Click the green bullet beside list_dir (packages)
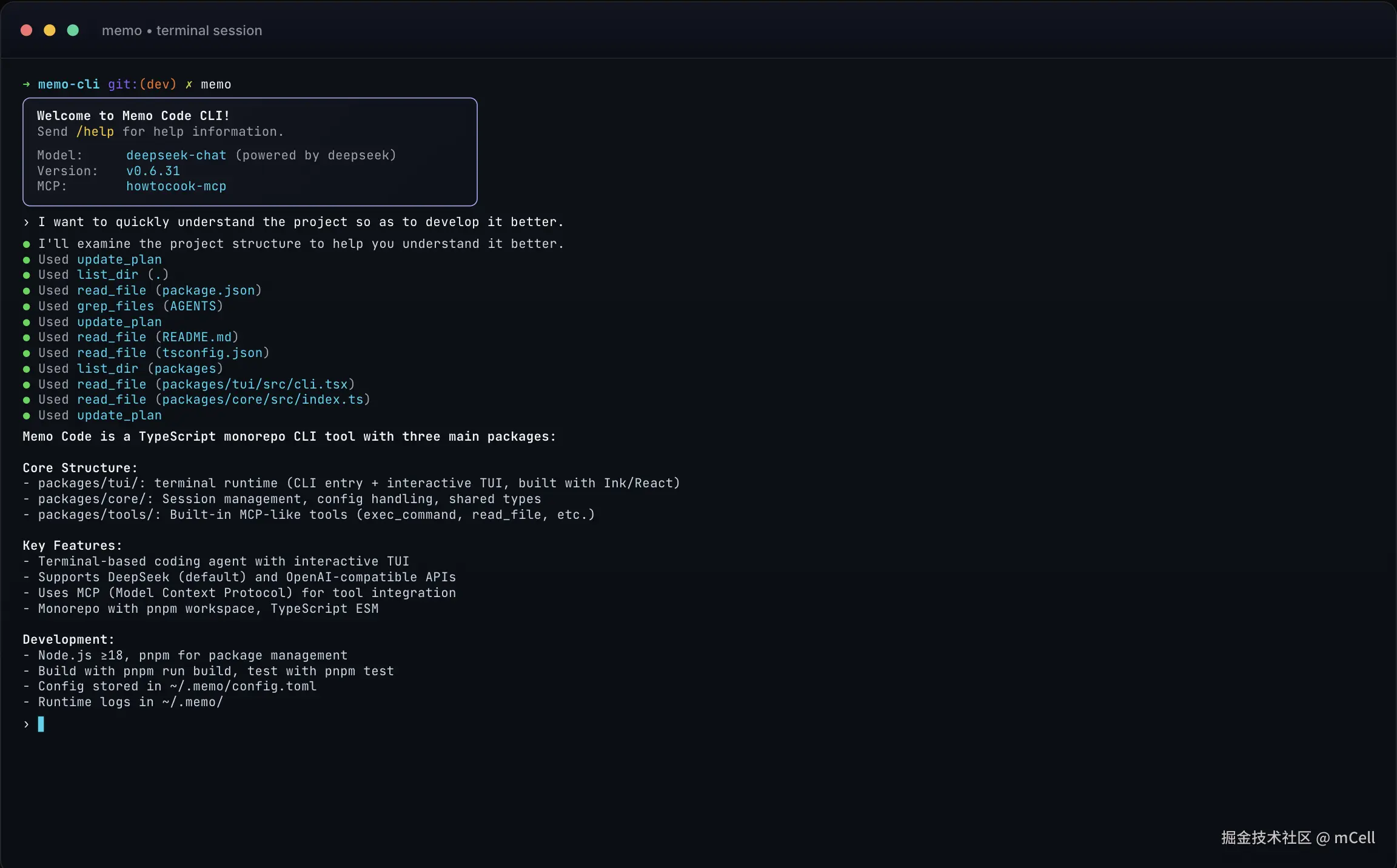This screenshot has width=1397, height=868. 27,369
